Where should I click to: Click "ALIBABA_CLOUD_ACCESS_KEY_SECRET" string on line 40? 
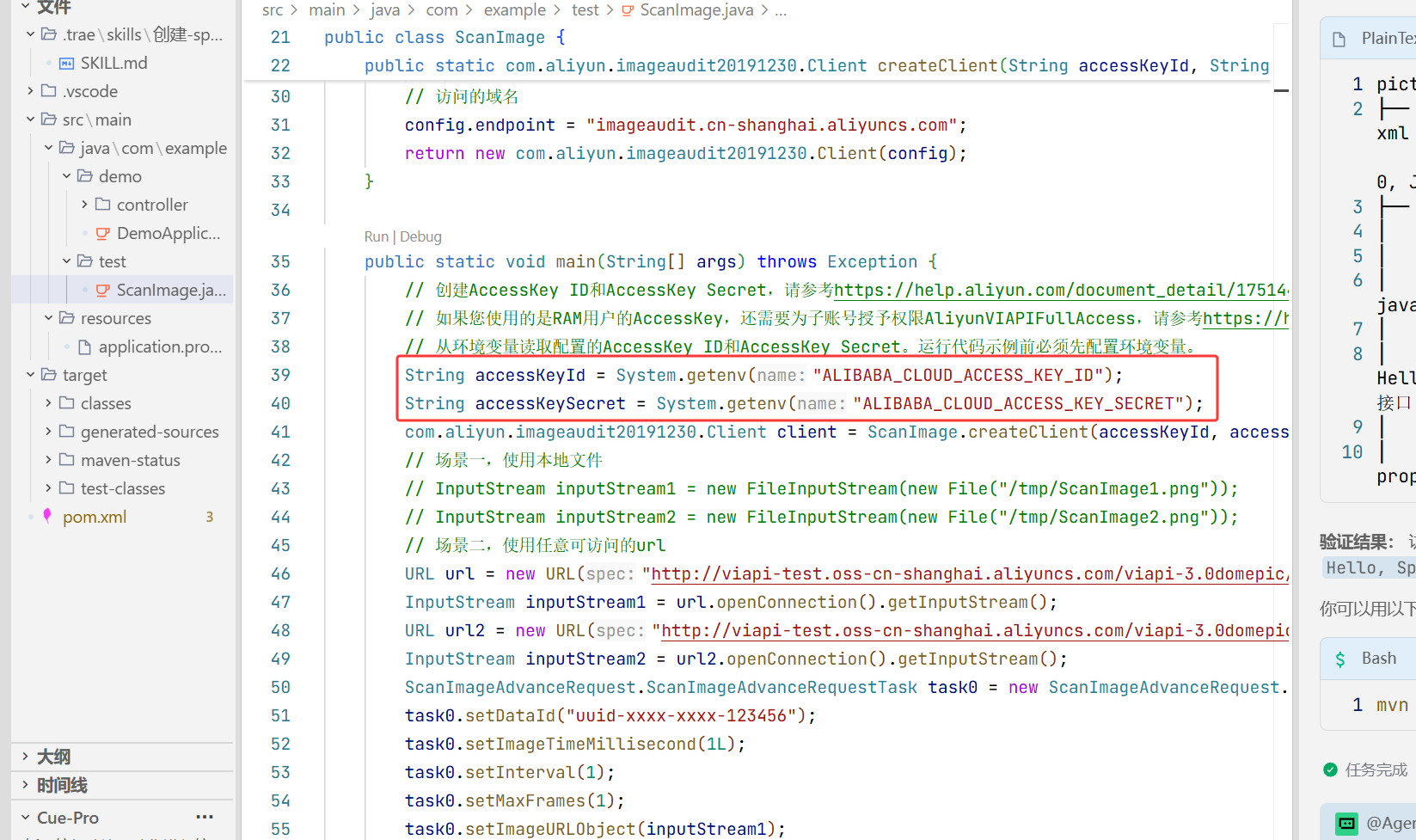[x=1019, y=404]
